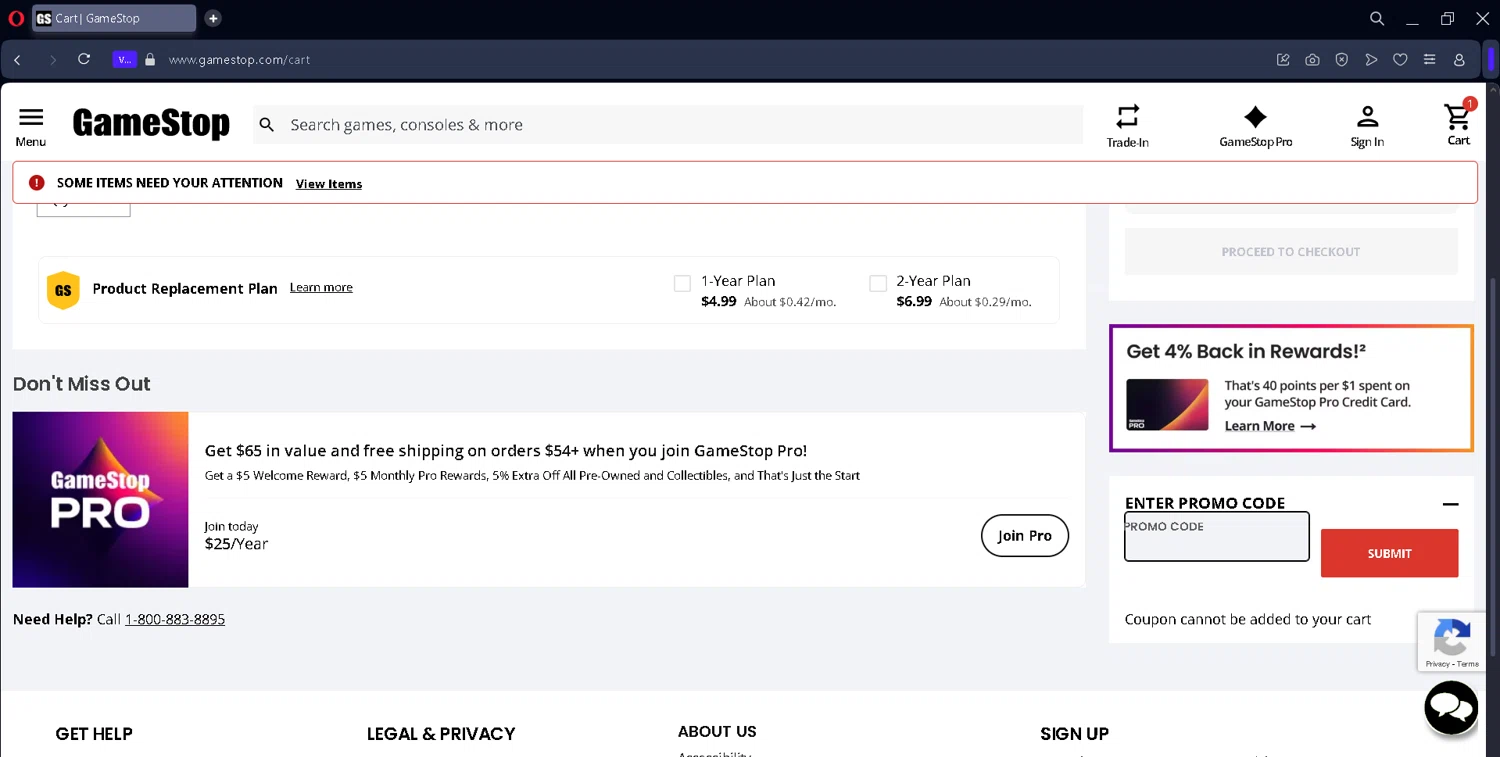This screenshot has height=757, width=1500.
Task: Click the pinboard edit icon in toolbar
Action: (x=1283, y=60)
